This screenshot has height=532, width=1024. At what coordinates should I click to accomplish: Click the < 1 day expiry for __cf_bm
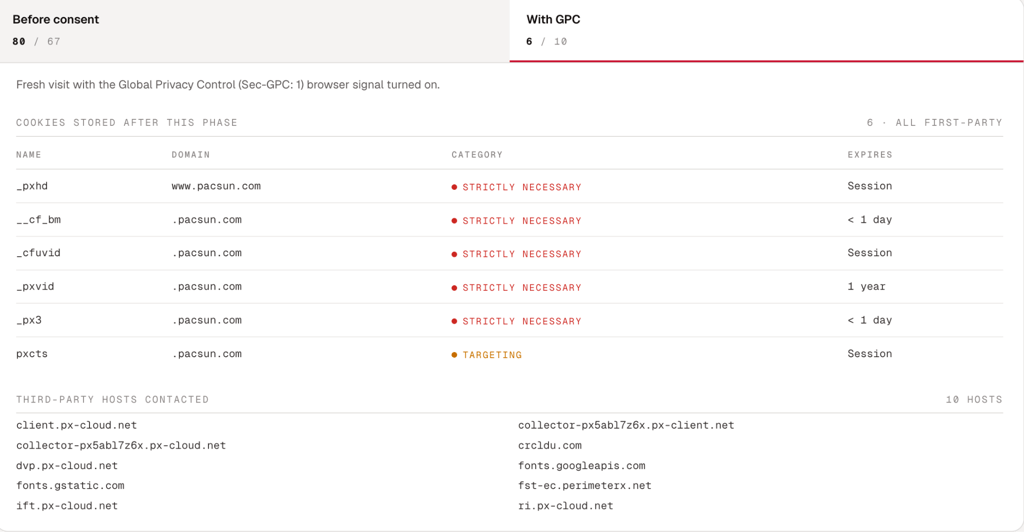tap(870, 220)
